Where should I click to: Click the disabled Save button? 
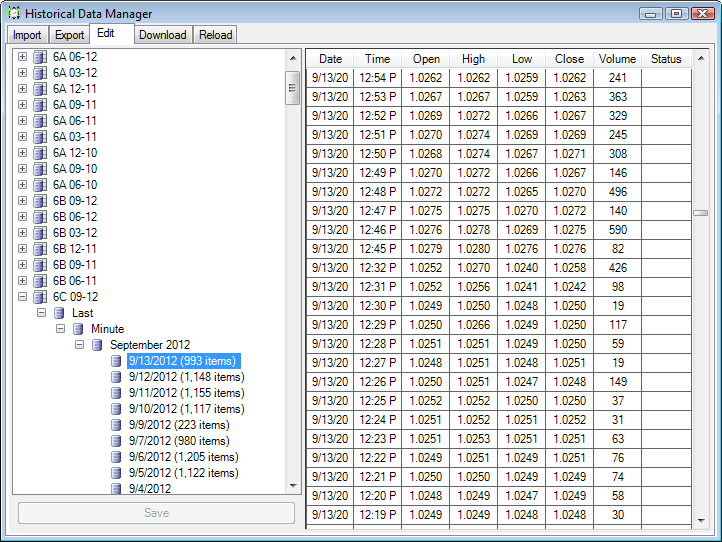(x=157, y=513)
